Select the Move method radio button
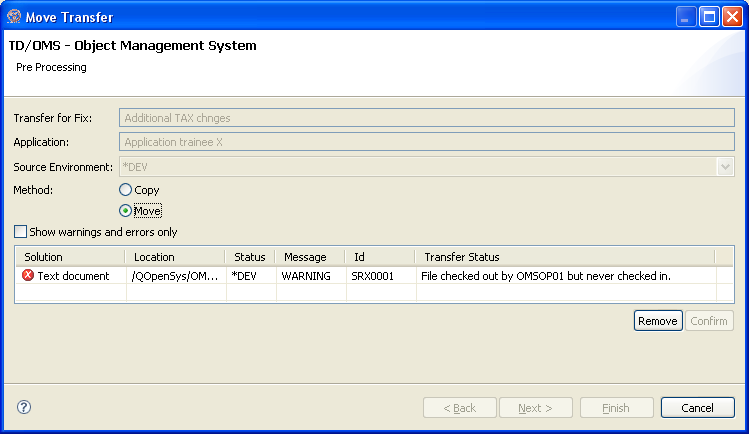This screenshot has height=434, width=749. click(x=125, y=211)
